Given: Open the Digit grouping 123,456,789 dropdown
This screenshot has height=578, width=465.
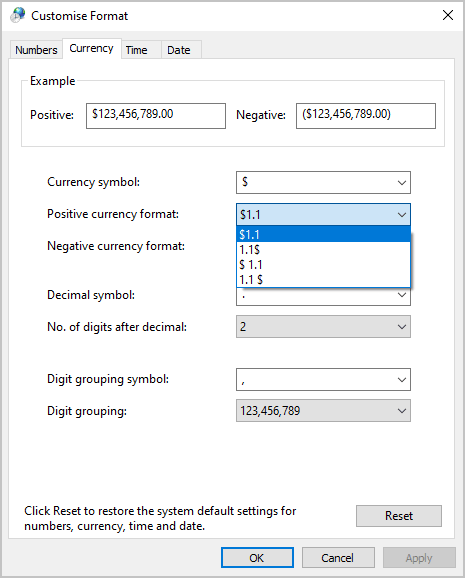Looking at the screenshot, I should (x=323, y=411).
